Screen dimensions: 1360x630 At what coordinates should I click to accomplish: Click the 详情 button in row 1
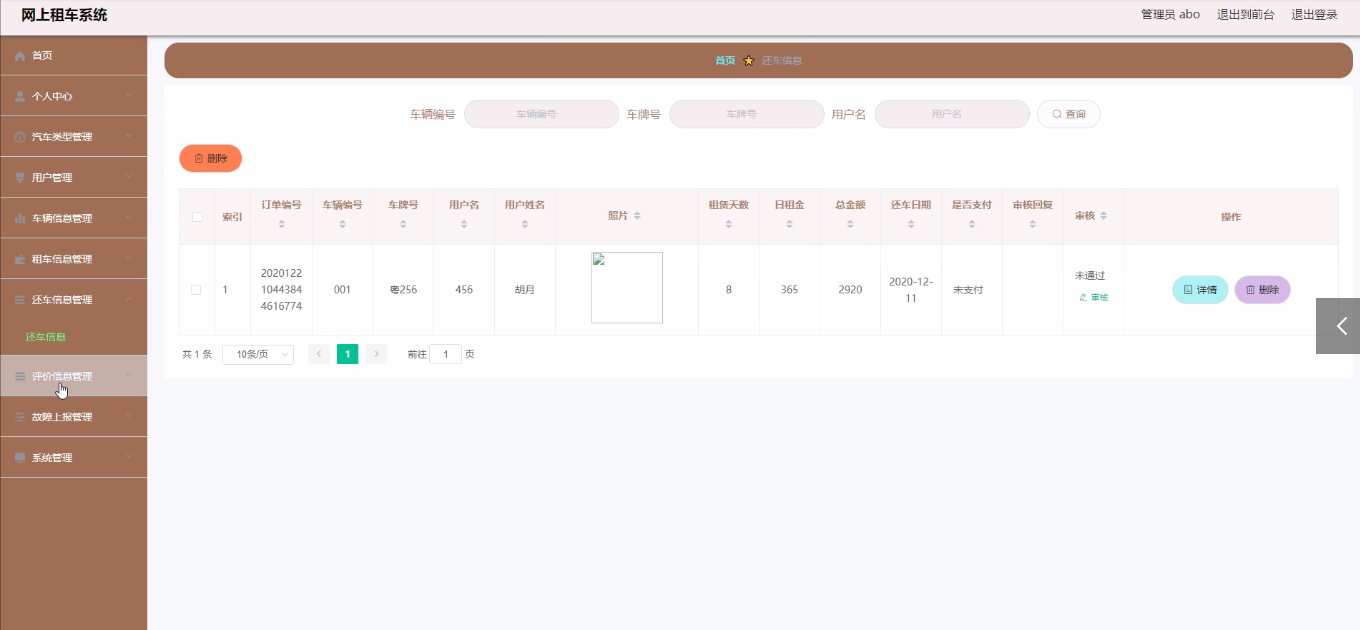(x=1200, y=290)
